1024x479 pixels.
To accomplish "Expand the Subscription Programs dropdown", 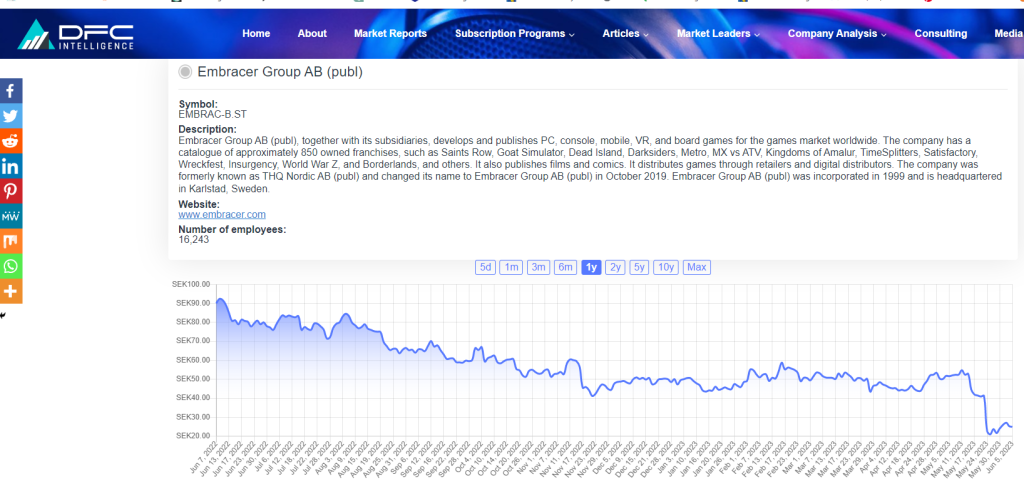I will 514,34.
